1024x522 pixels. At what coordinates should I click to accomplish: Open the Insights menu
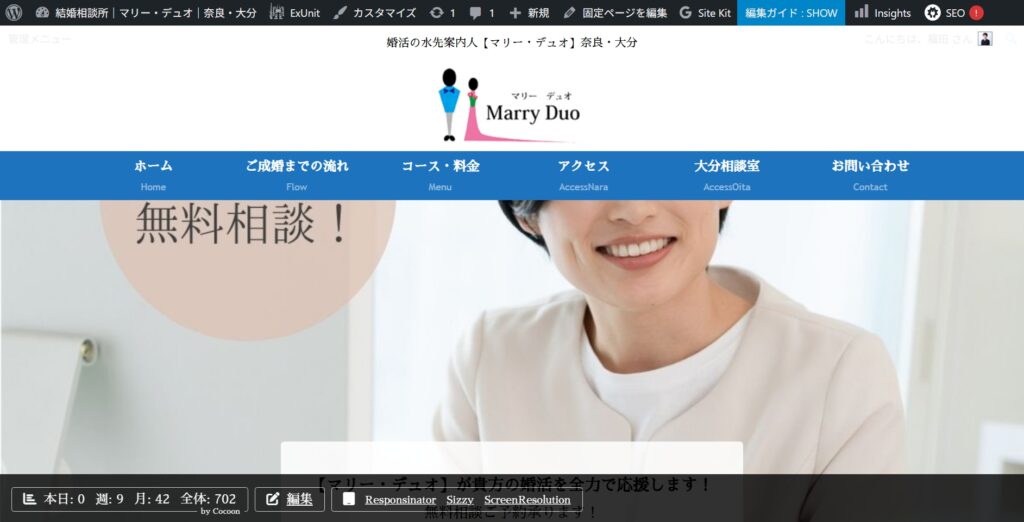pos(882,13)
